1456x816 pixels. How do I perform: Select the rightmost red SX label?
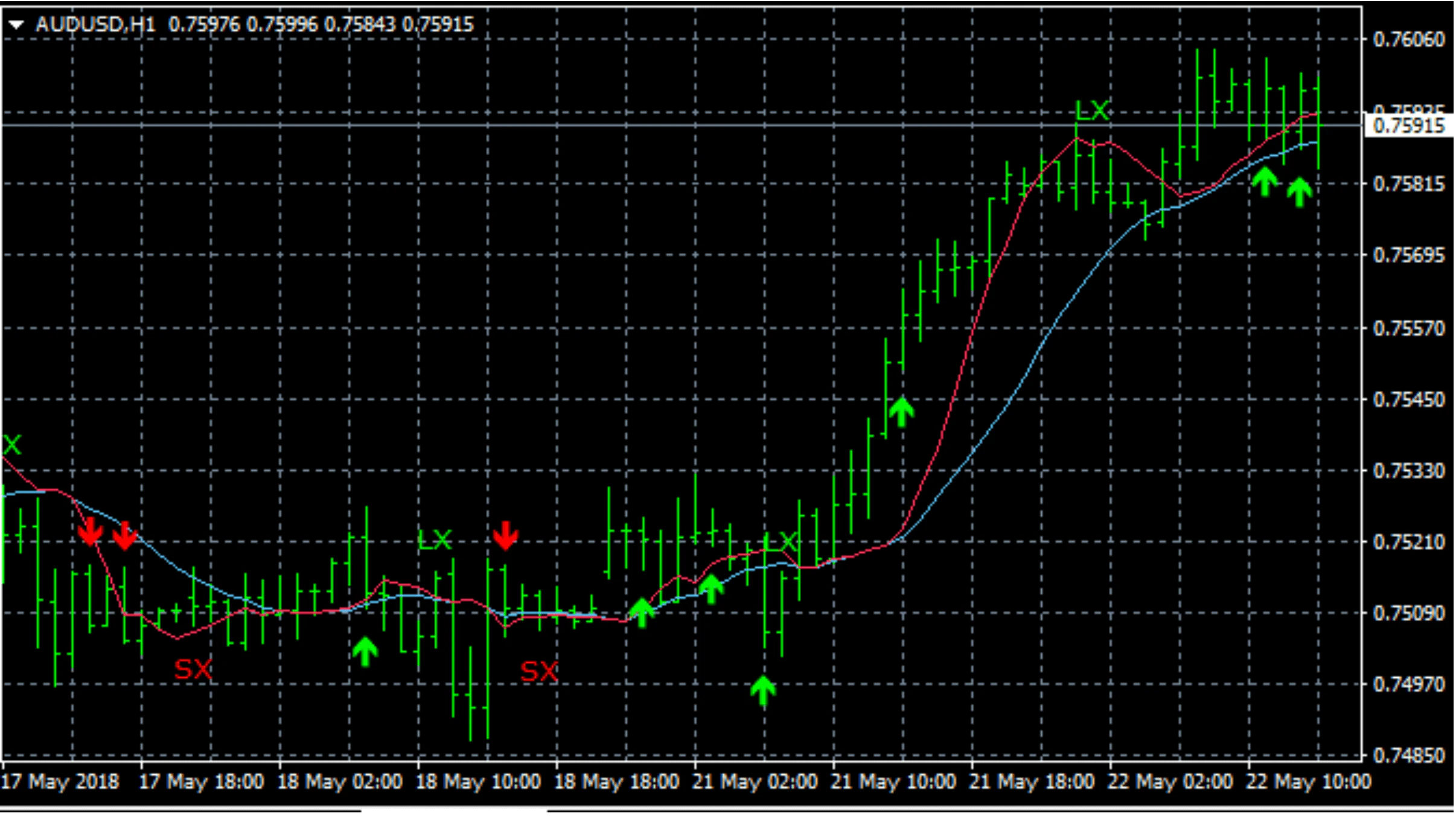[539, 671]
